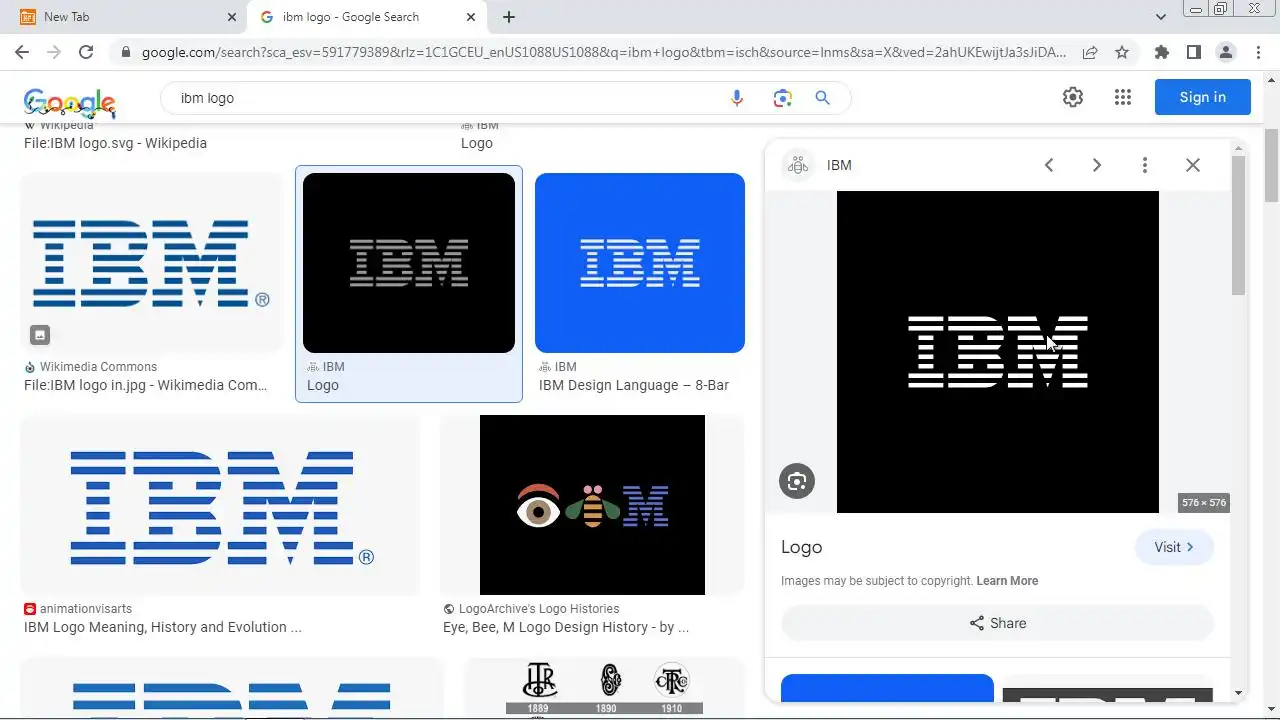Image resolution: width=1280 pixels, height=720 pixels.
Task: Expand the tab search dropdown
Action: click(1161, 17)
